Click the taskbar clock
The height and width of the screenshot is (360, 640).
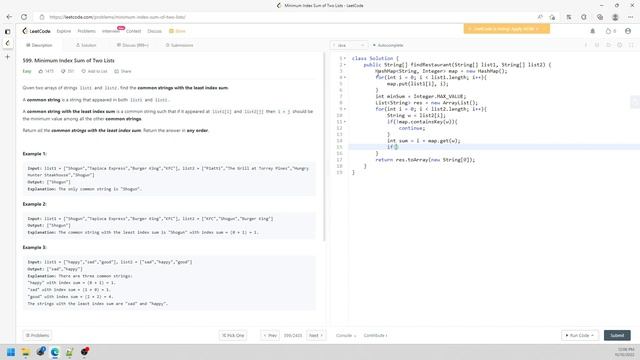[625, 352]
